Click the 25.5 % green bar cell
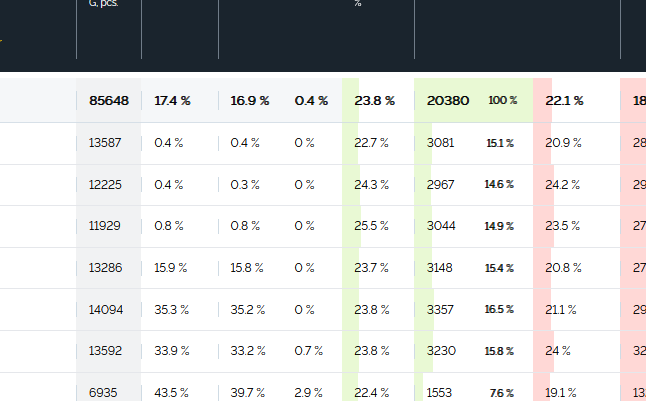The width and height of the screenshot is (646, 401). pos(371,226)
